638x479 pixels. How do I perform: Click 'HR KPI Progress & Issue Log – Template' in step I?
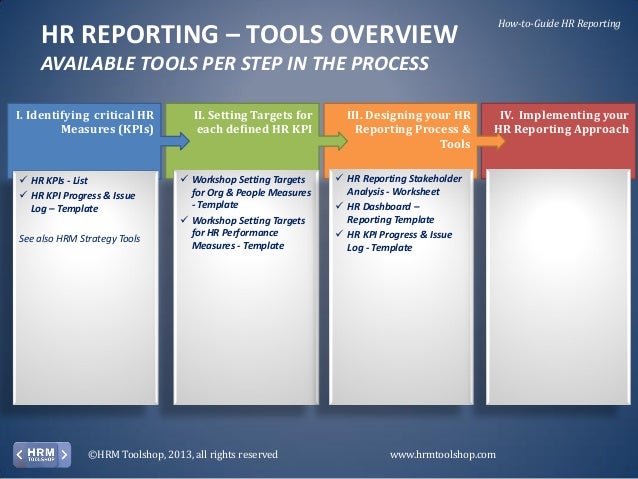[x=83, y=202]
